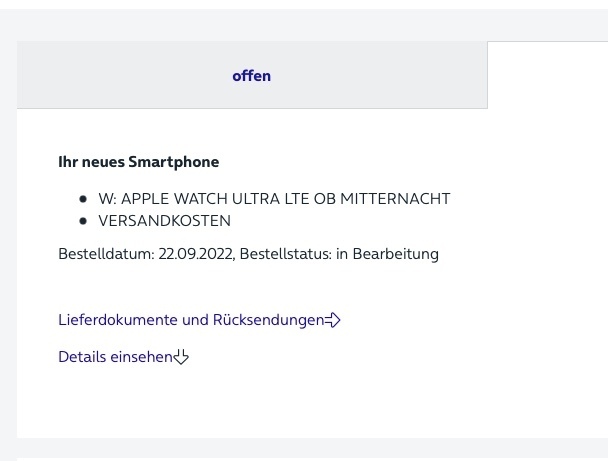Click the word 'MITTERNACHT' in the product name

(x=395, y=199)
